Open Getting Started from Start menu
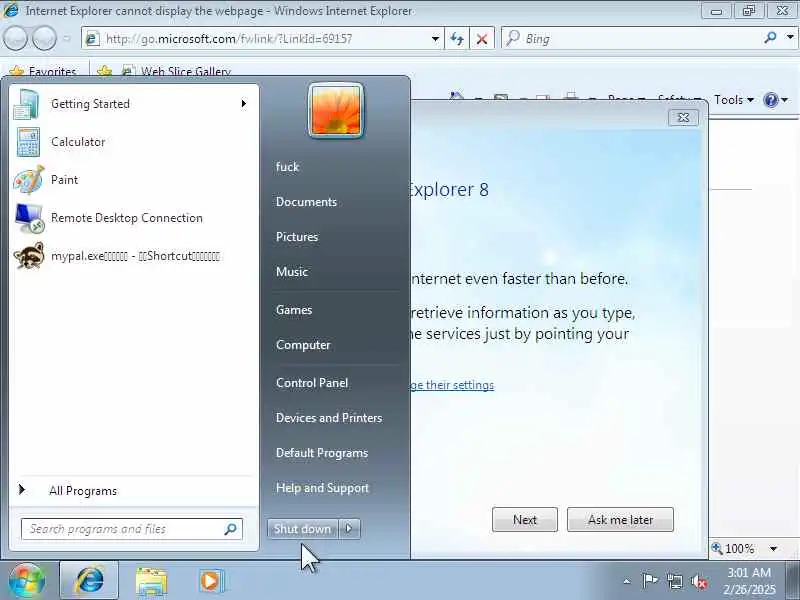800x600 pixels. [134, 104]
